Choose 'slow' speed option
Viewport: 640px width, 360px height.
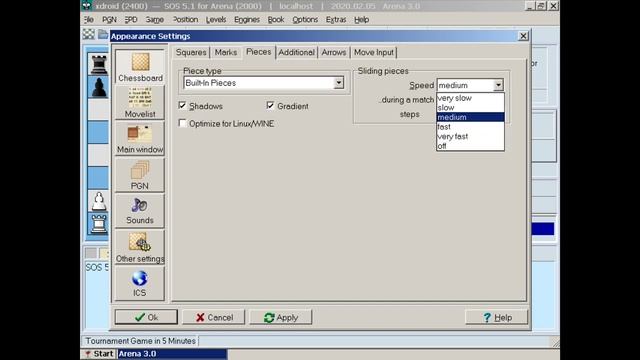click(x=470, y=107)
